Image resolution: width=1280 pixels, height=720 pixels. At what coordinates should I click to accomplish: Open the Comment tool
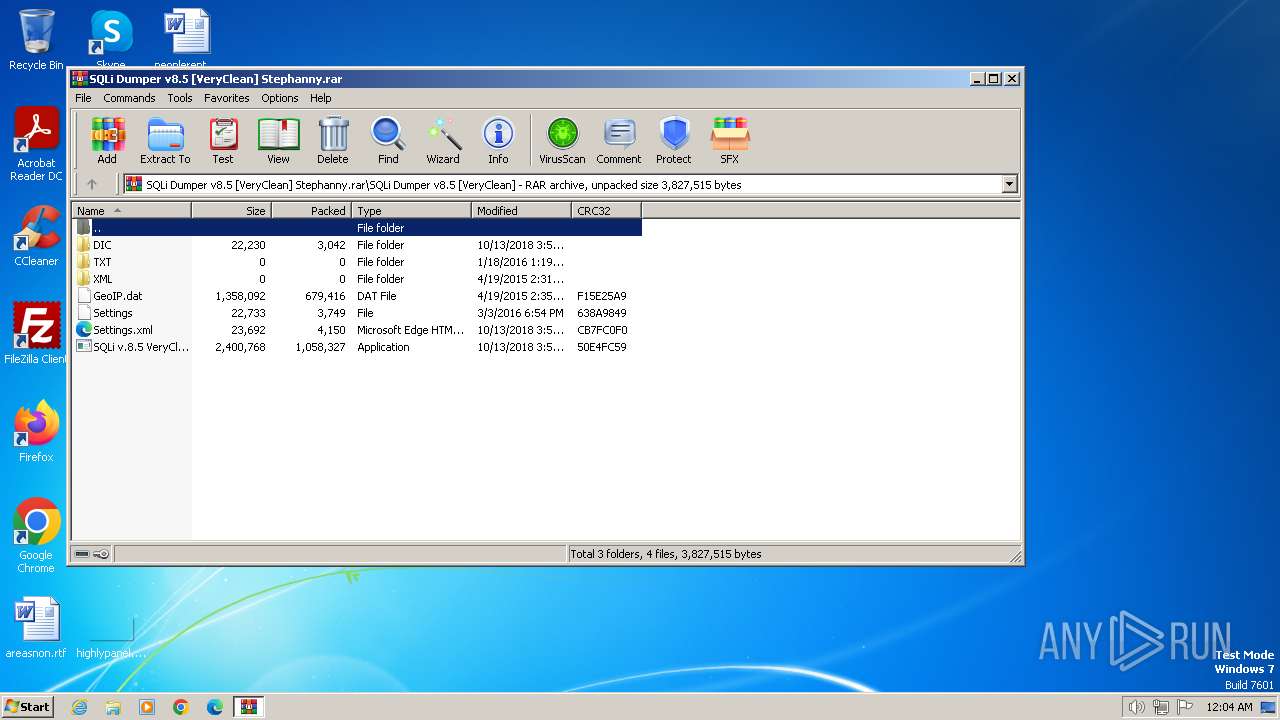(x=619, y=140)
